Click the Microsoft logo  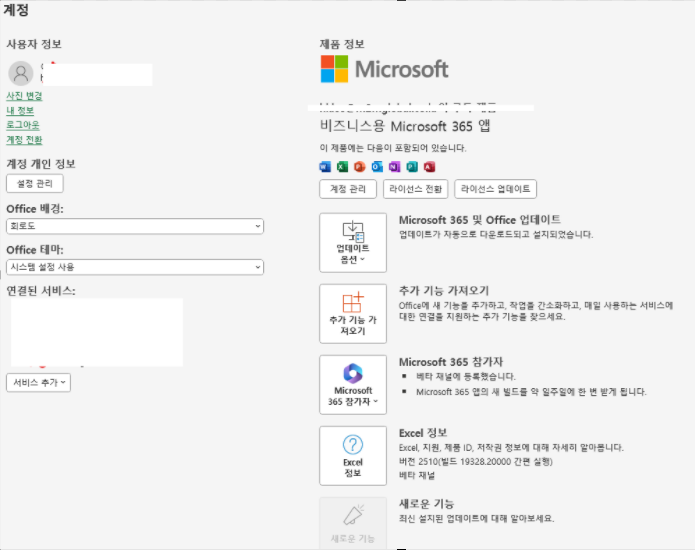(384, 69)
